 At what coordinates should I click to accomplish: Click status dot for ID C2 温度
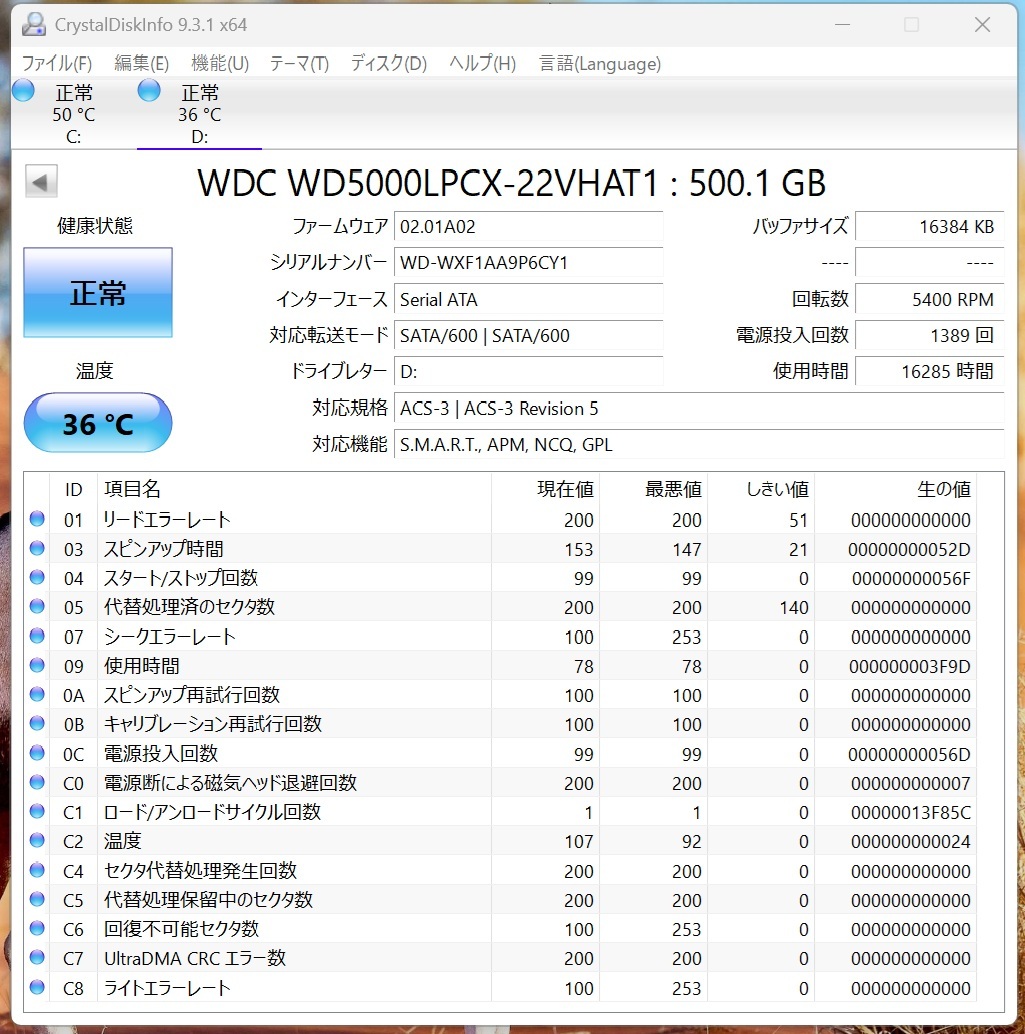click(37, 840)
